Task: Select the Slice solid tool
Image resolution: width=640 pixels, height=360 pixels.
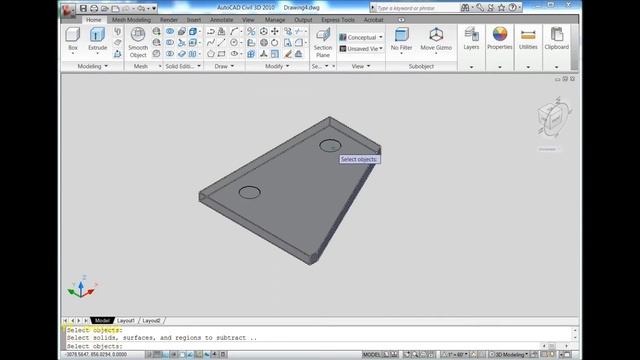Action: coord(182,42)
